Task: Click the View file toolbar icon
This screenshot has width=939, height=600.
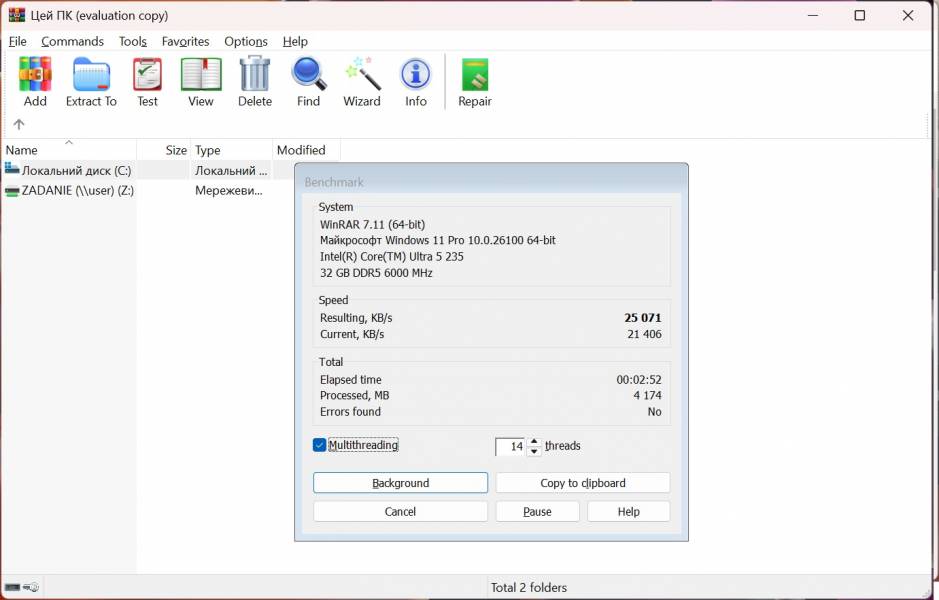Action: pyautogui.click(x=201, y=74)
